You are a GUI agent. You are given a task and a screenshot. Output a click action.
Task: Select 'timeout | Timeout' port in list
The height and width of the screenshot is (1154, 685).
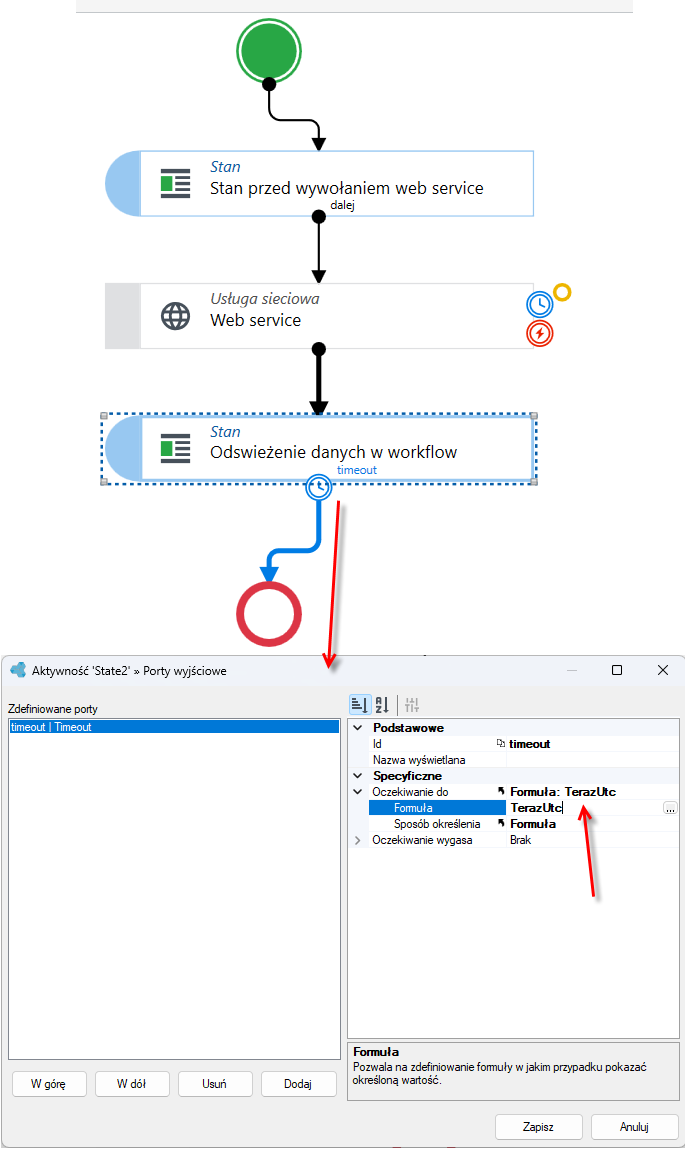click(174, 727)
